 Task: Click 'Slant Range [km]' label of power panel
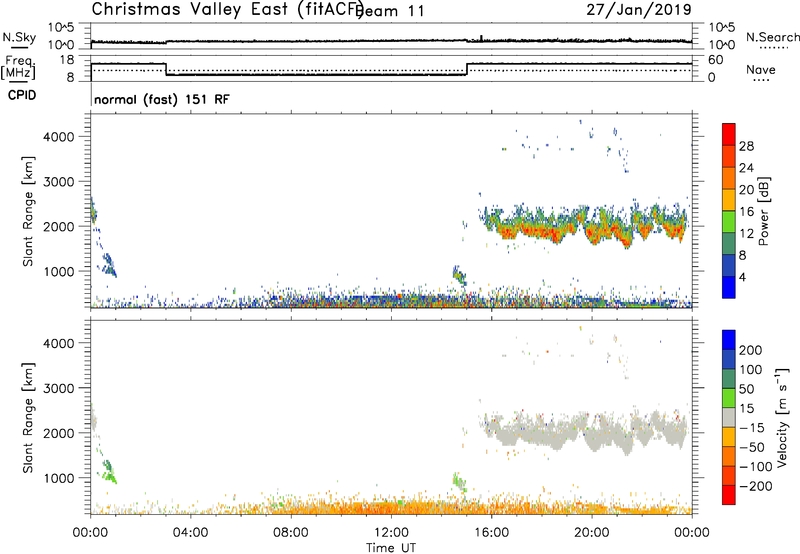tap(28, 211)
